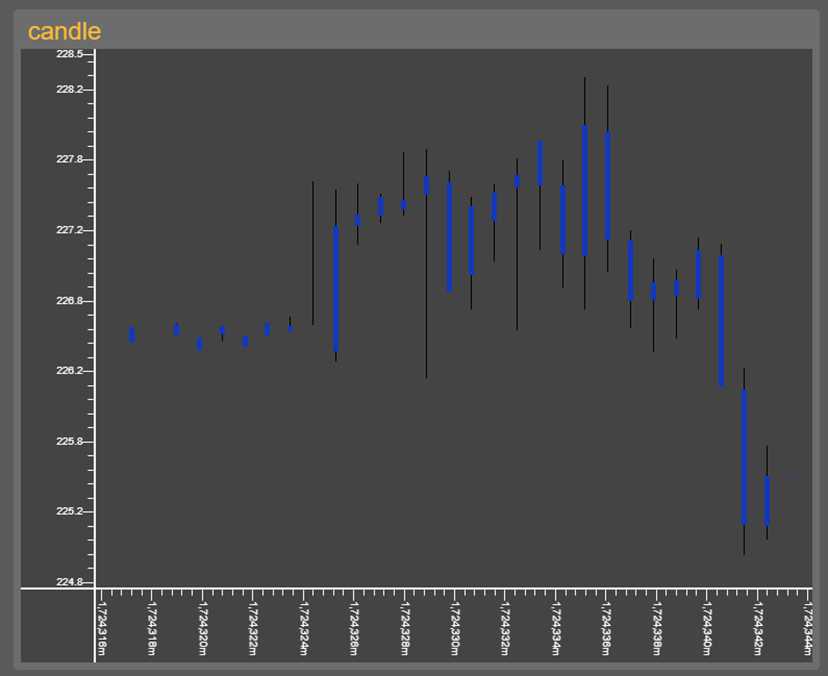Viewport: 828px width, 676px height.
Task: Click the 225.2 y-axis label
Action: tap(70, 511)
